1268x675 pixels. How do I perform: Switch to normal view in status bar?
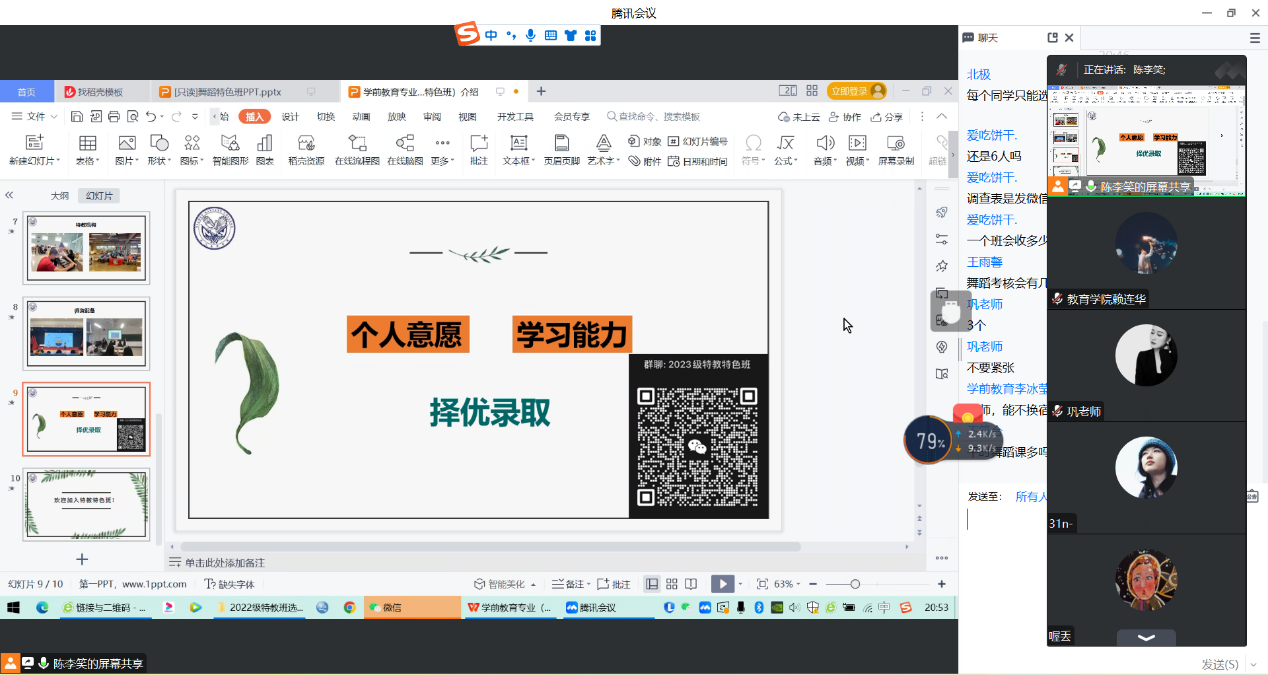652,584
